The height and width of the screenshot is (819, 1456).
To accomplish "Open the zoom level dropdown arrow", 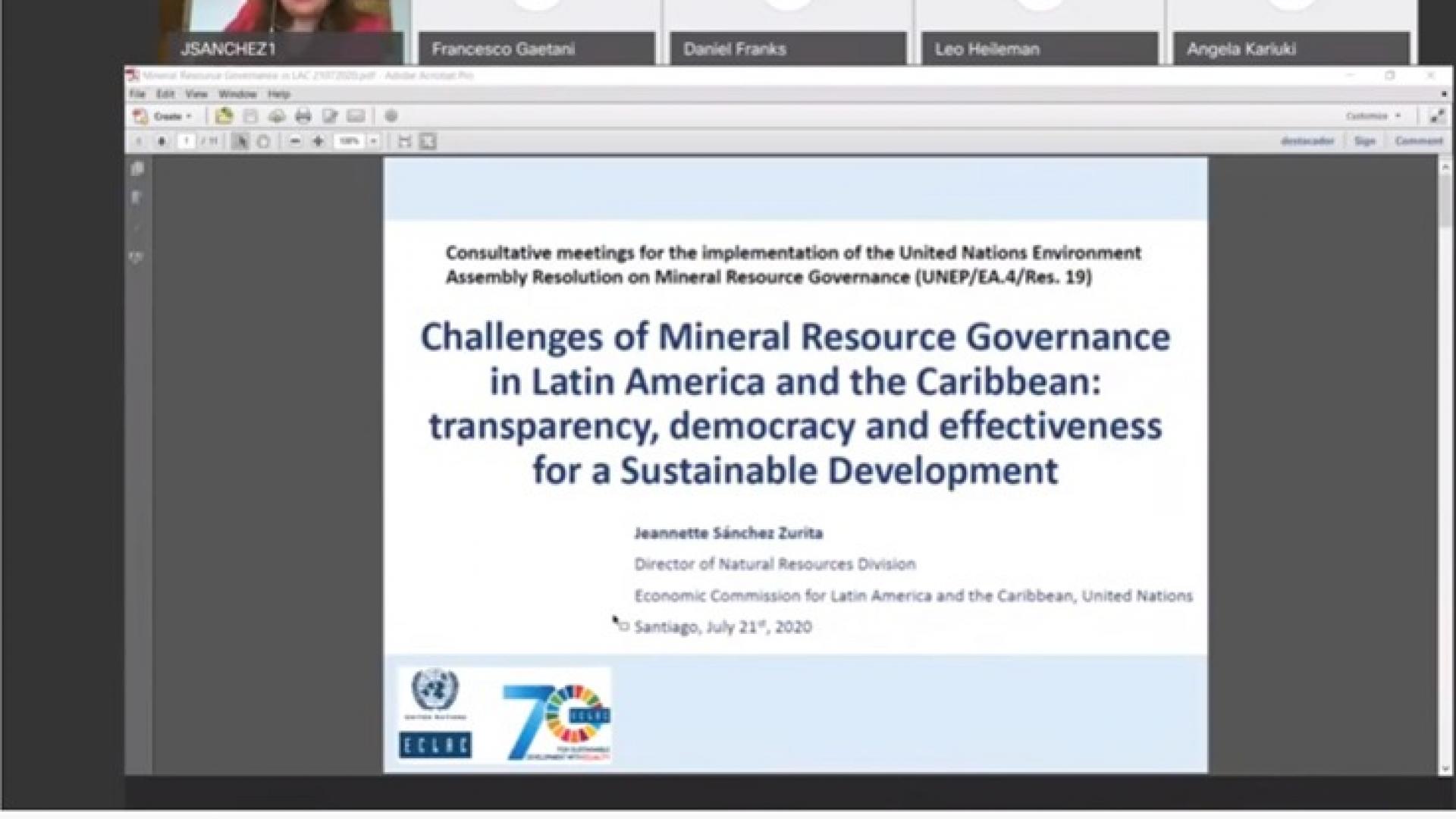I will [x=373, y=142].
